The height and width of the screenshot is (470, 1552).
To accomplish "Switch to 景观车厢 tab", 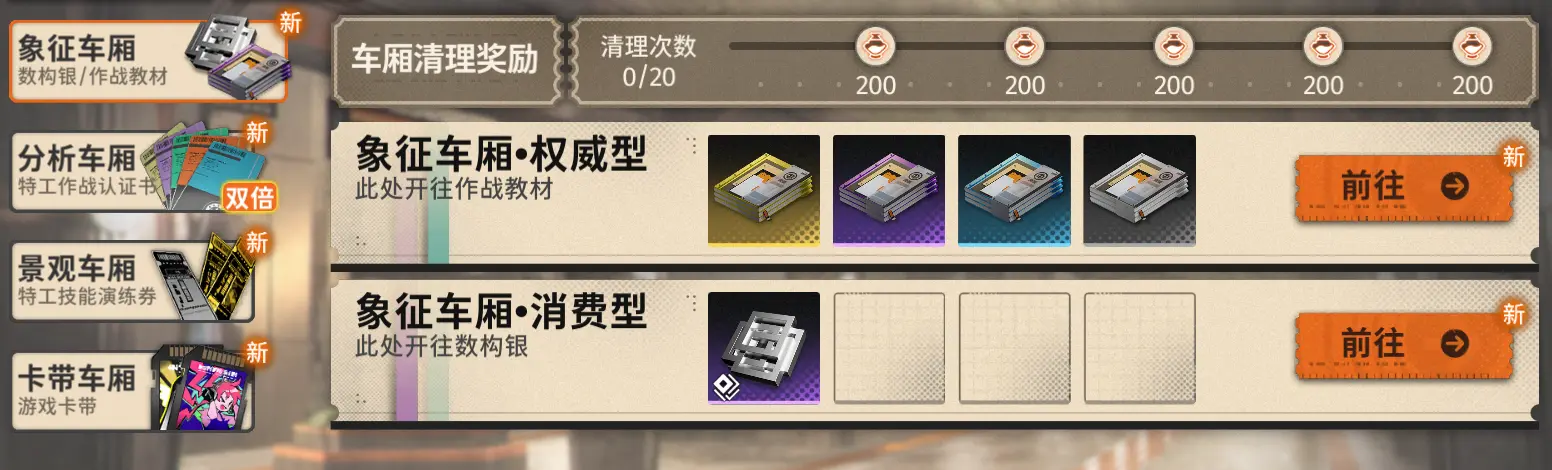I will tap(132, 280).
